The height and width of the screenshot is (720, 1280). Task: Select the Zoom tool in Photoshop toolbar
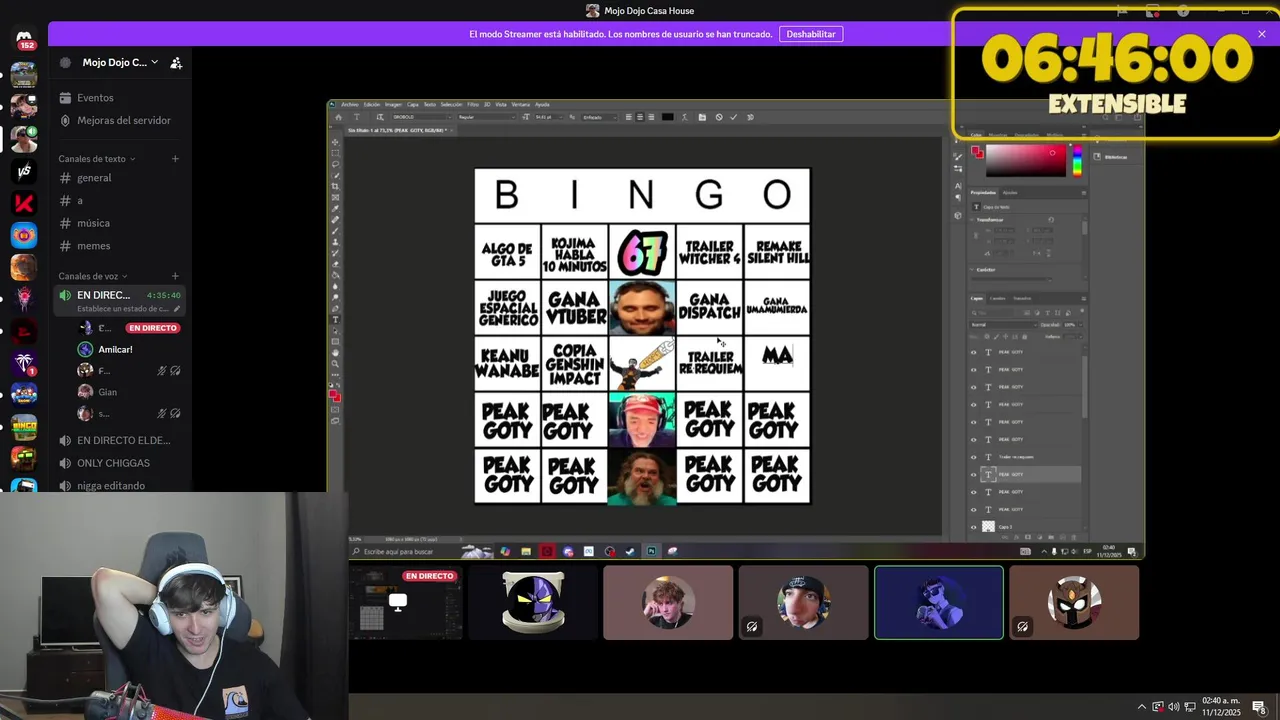(335, 363)
